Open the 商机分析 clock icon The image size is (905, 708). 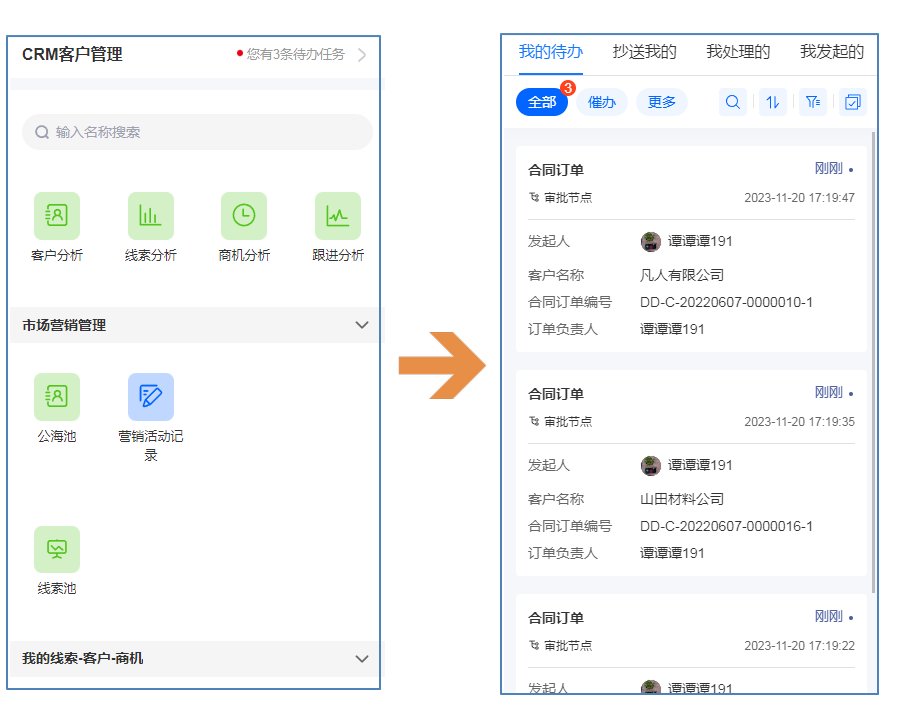point(244,215)
